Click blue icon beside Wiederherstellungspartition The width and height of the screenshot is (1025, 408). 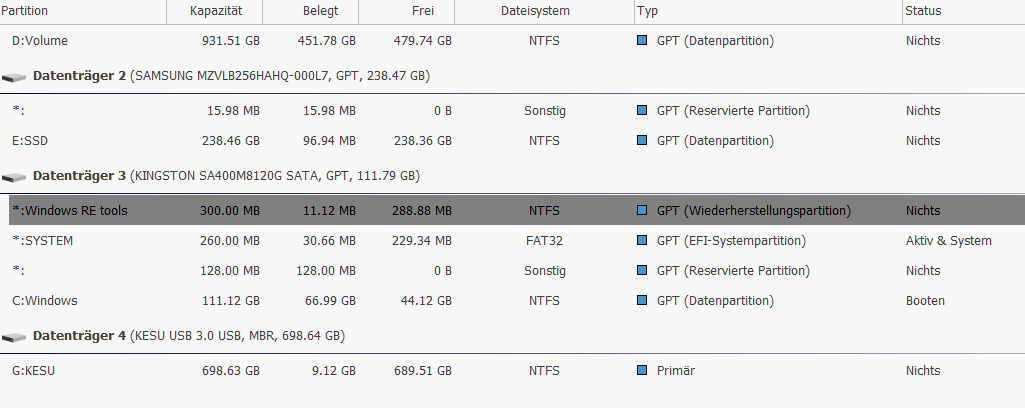tap(642, 210)
